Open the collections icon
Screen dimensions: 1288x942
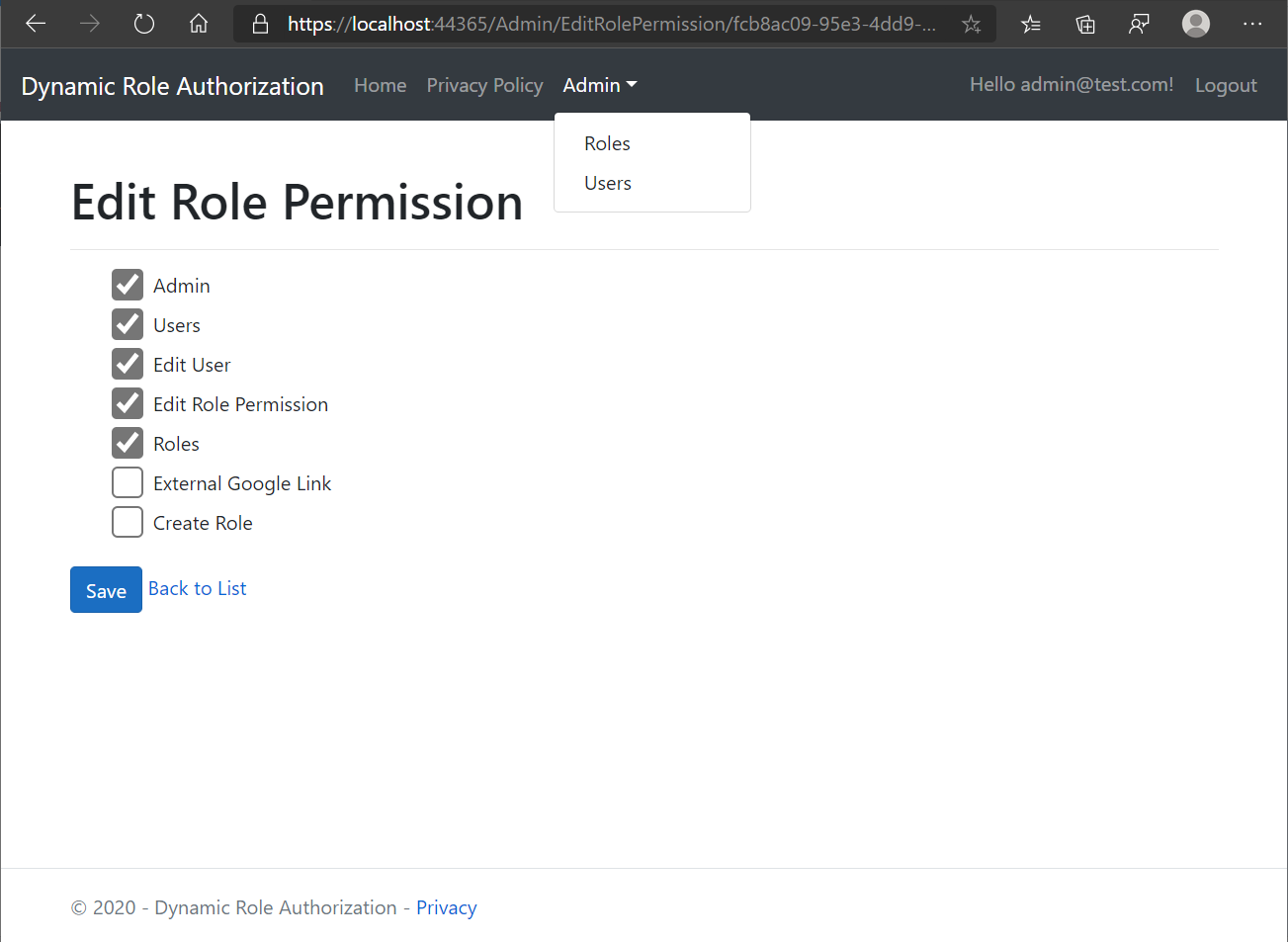coord(1085,24)
